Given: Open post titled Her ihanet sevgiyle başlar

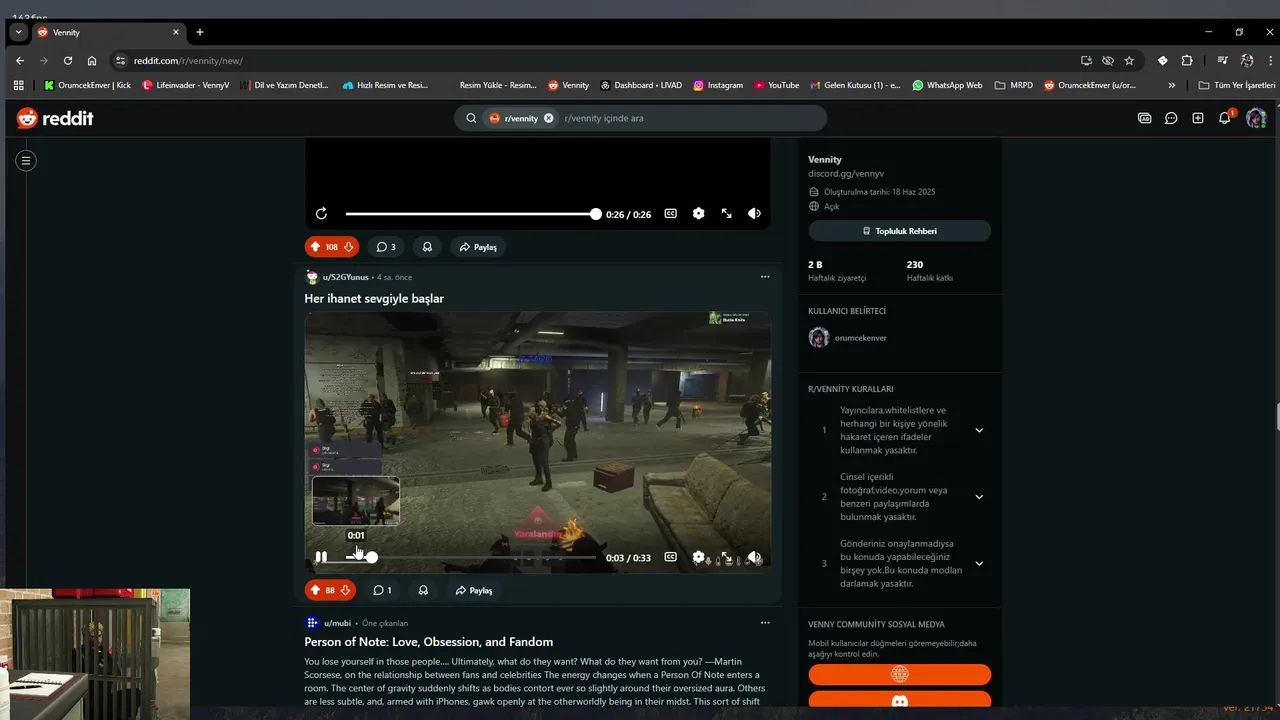Looking at the screenshot, I should [x=374, y=298].
